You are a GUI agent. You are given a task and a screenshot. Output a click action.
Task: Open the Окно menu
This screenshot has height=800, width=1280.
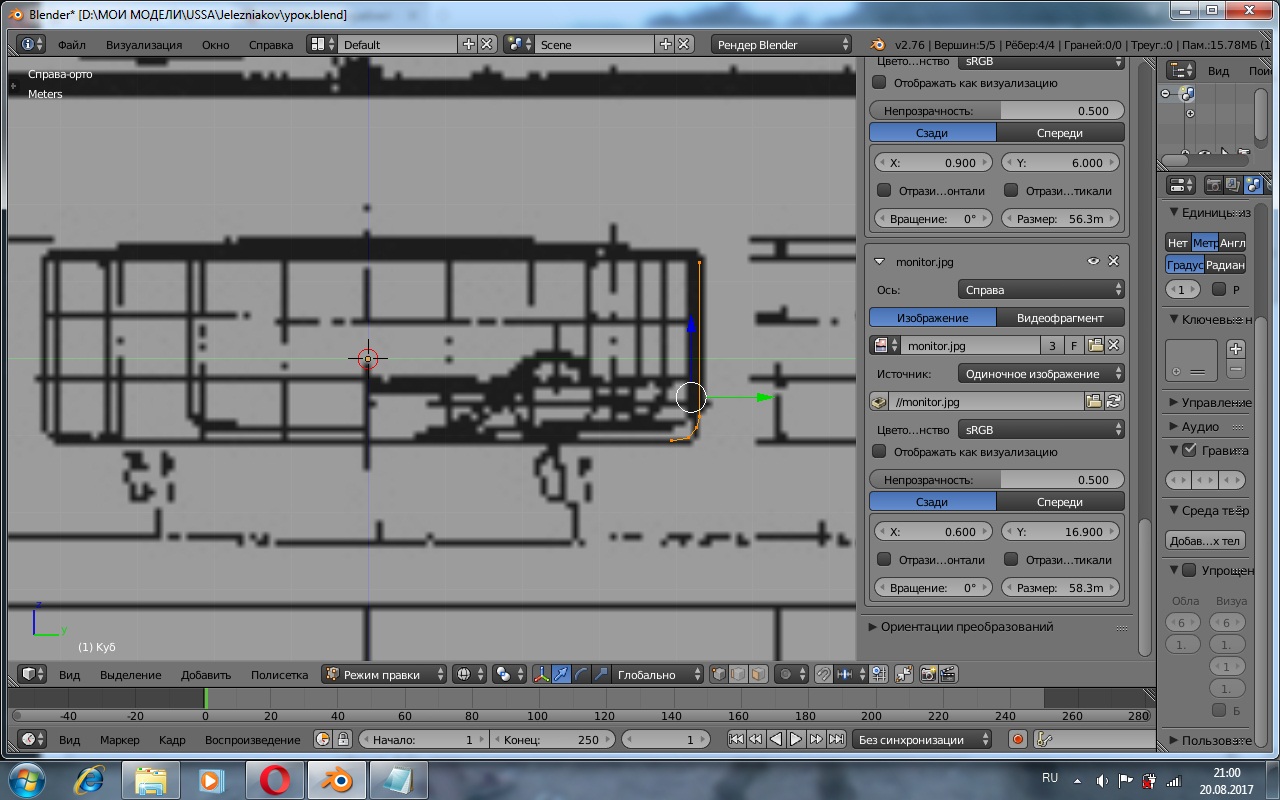(x=215, y=44)
